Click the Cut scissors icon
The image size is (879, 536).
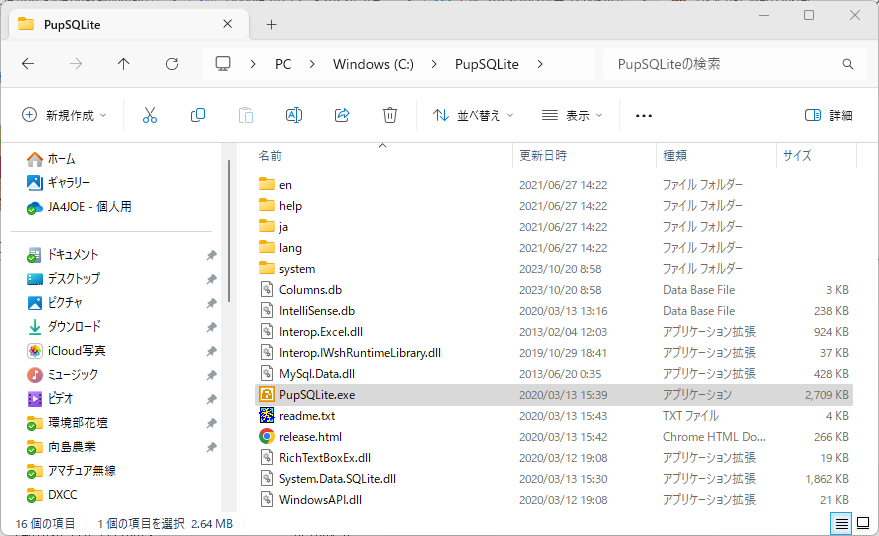pyautogui.click(x=150, y=115)
